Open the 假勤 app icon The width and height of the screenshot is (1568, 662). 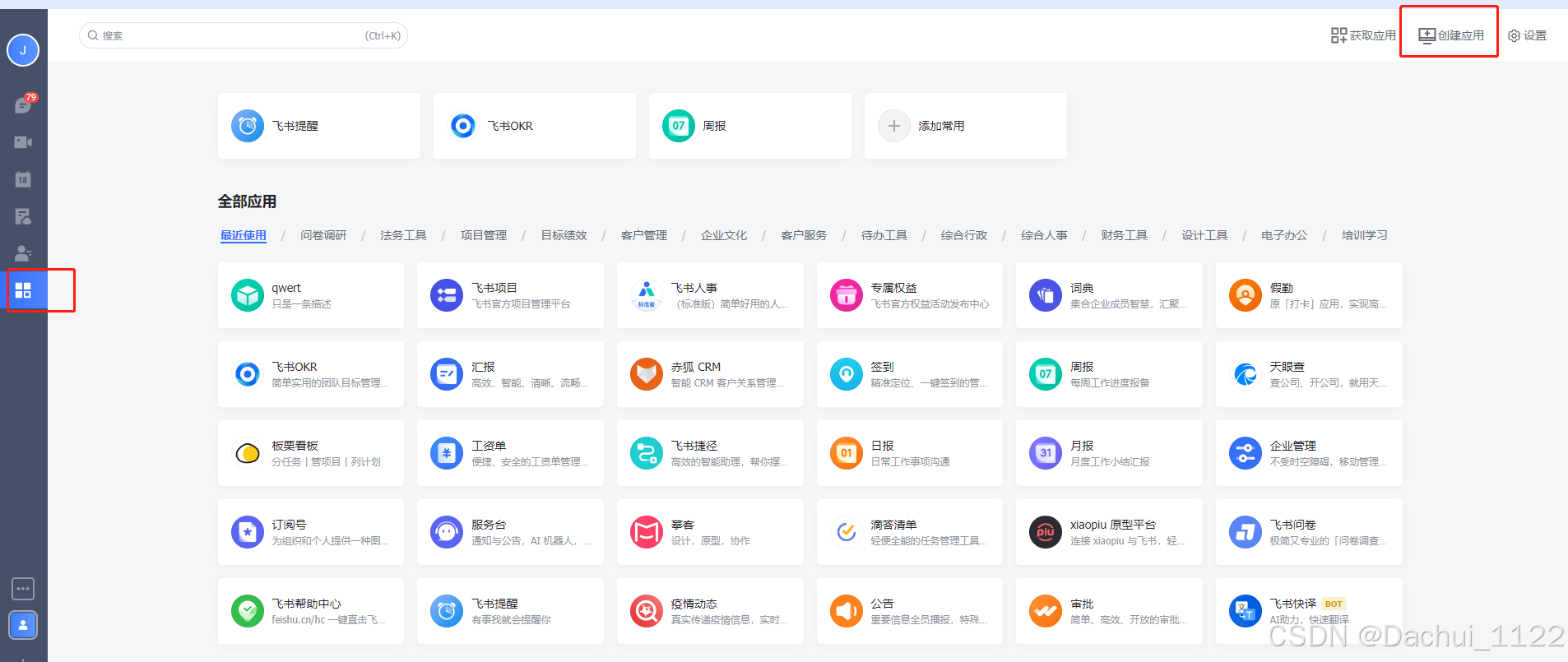(1246, 295)
